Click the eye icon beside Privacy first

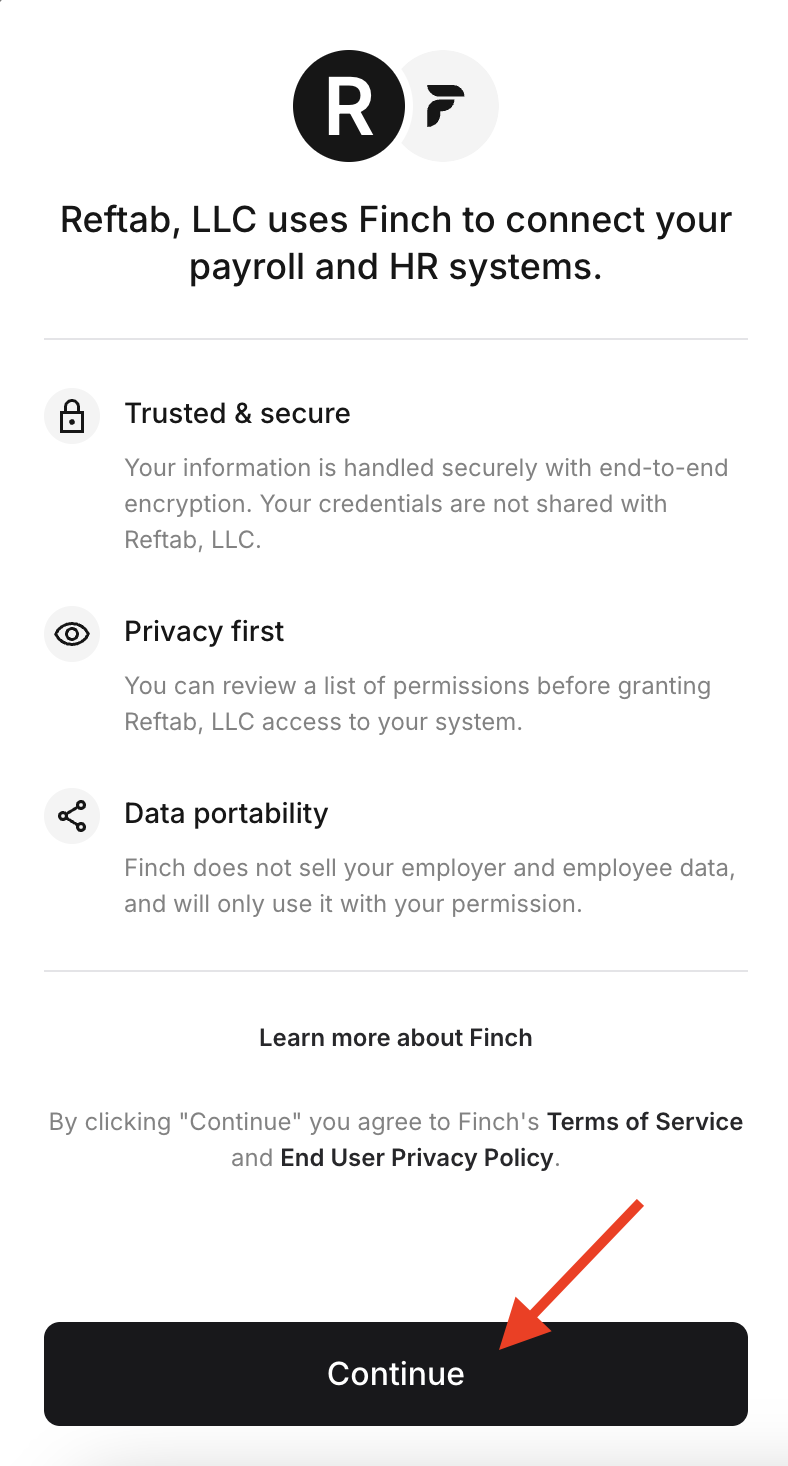(x=72, y=634)
